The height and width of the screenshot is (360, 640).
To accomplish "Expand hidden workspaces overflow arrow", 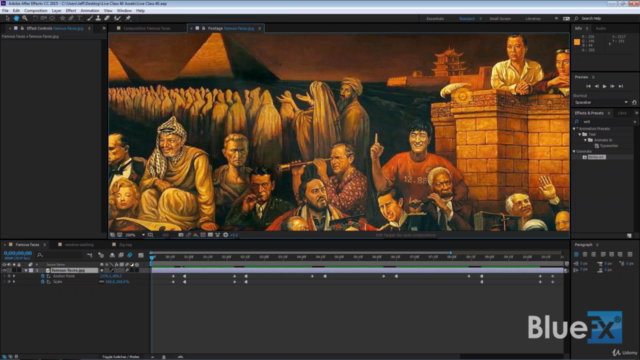I will pyautogui.click(x=556, y=19).
